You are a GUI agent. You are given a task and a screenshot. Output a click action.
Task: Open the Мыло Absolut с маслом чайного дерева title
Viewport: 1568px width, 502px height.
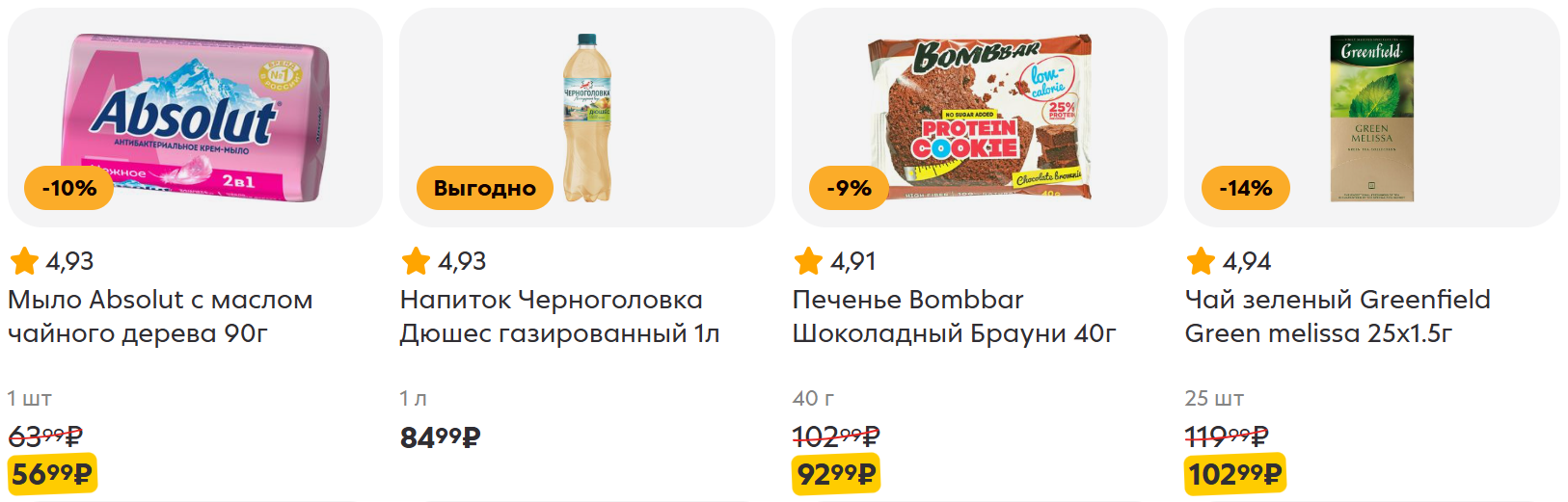point(160,316)
